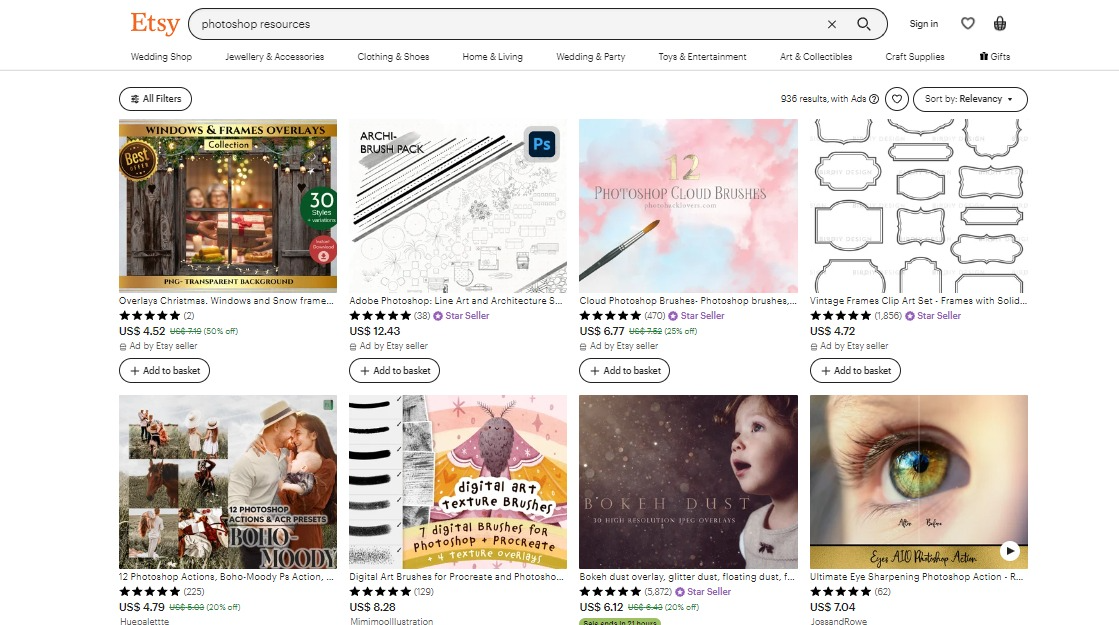Open Digital Art Brushes for Procreate title
The height and width of the screenshot is (625, 1119).
[x=456, y=576]
